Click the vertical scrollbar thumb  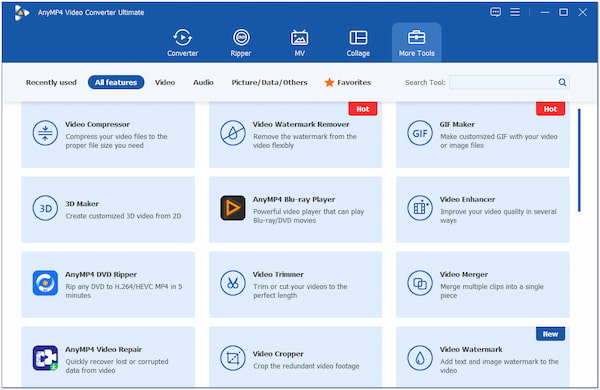579,160
